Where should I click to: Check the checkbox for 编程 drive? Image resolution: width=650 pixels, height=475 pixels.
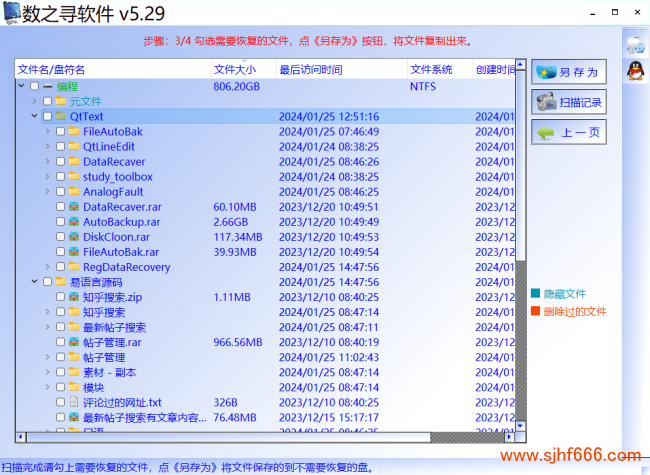pyautogui.click(x=34, y=86)
